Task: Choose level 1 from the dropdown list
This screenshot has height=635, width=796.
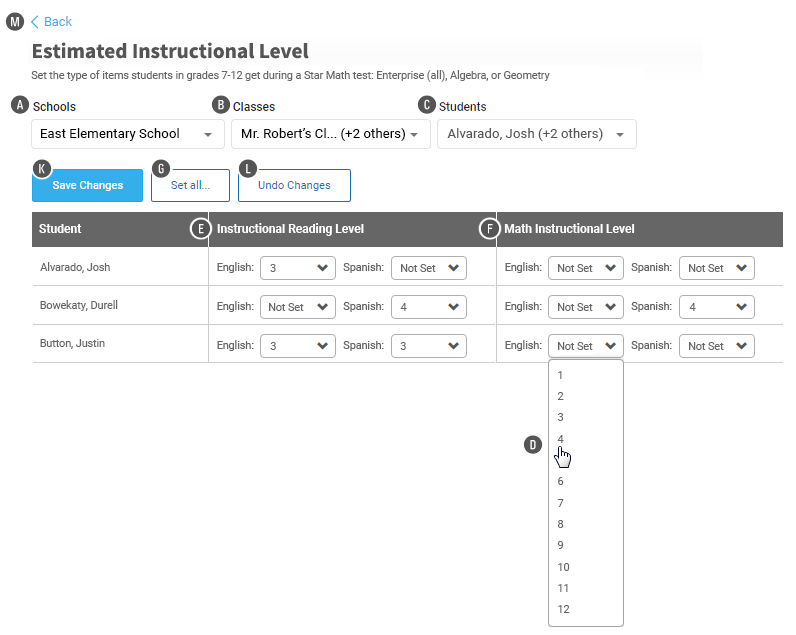Action: 561,375
